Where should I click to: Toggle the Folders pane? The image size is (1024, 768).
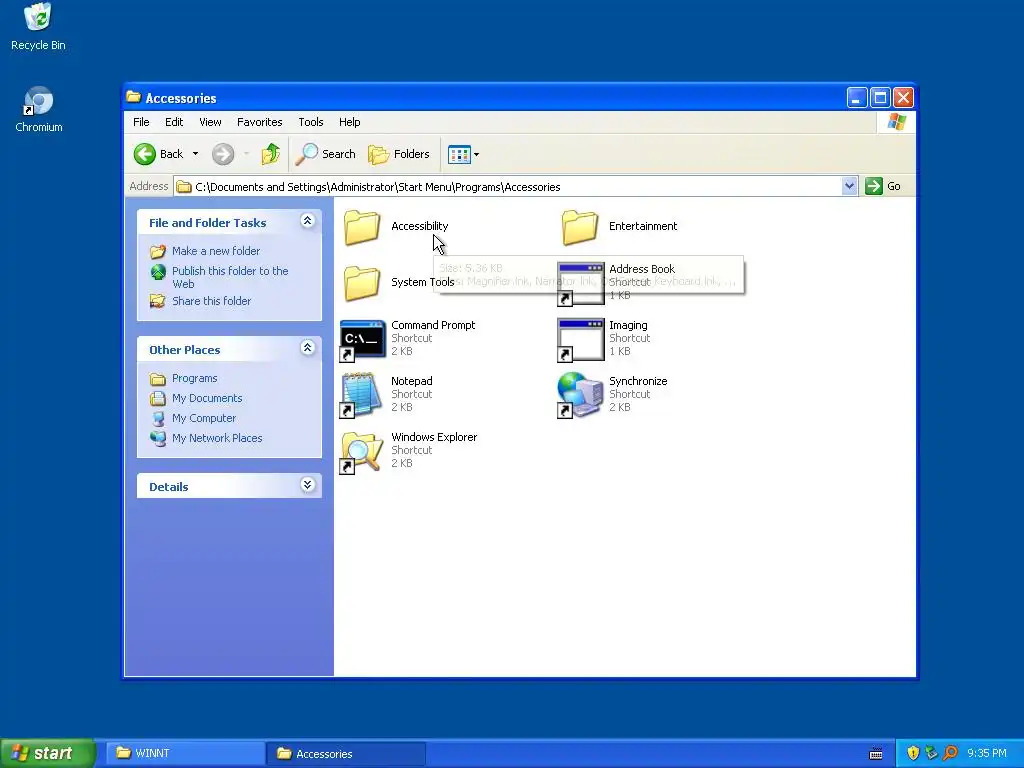point(399,154)
